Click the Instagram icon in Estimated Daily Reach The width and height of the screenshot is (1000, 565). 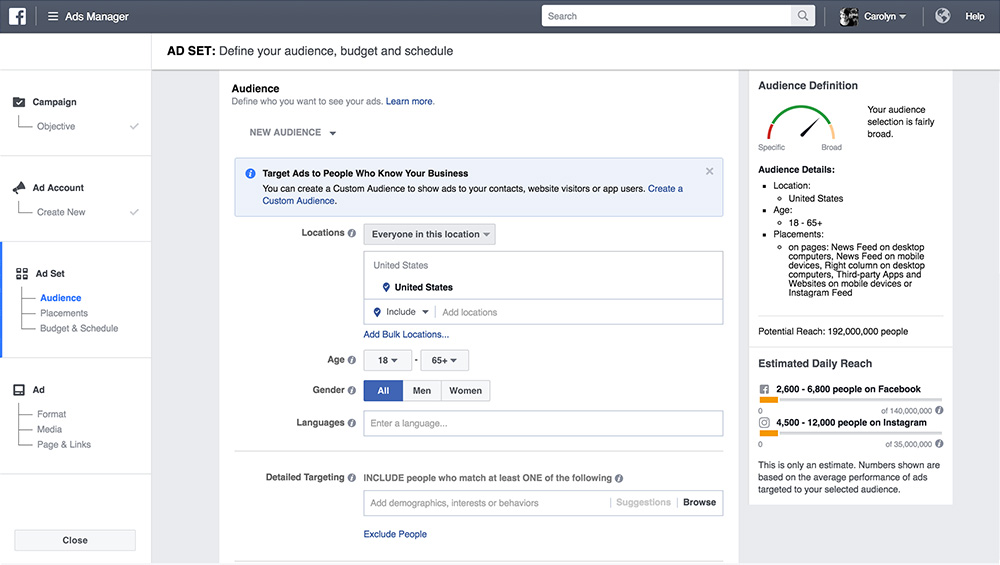(764, 422)
